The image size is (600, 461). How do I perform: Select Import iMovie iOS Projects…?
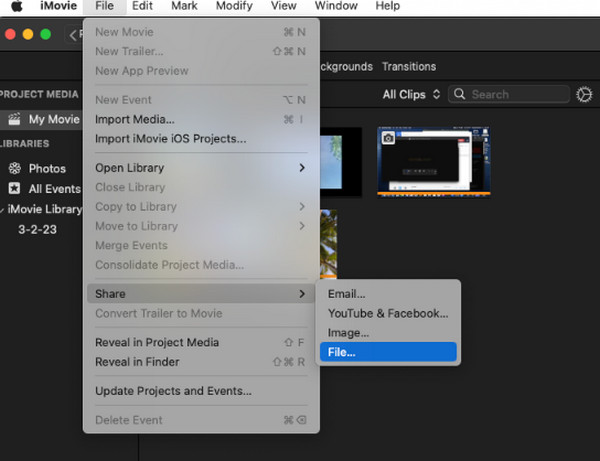click(x=201, y=139)
